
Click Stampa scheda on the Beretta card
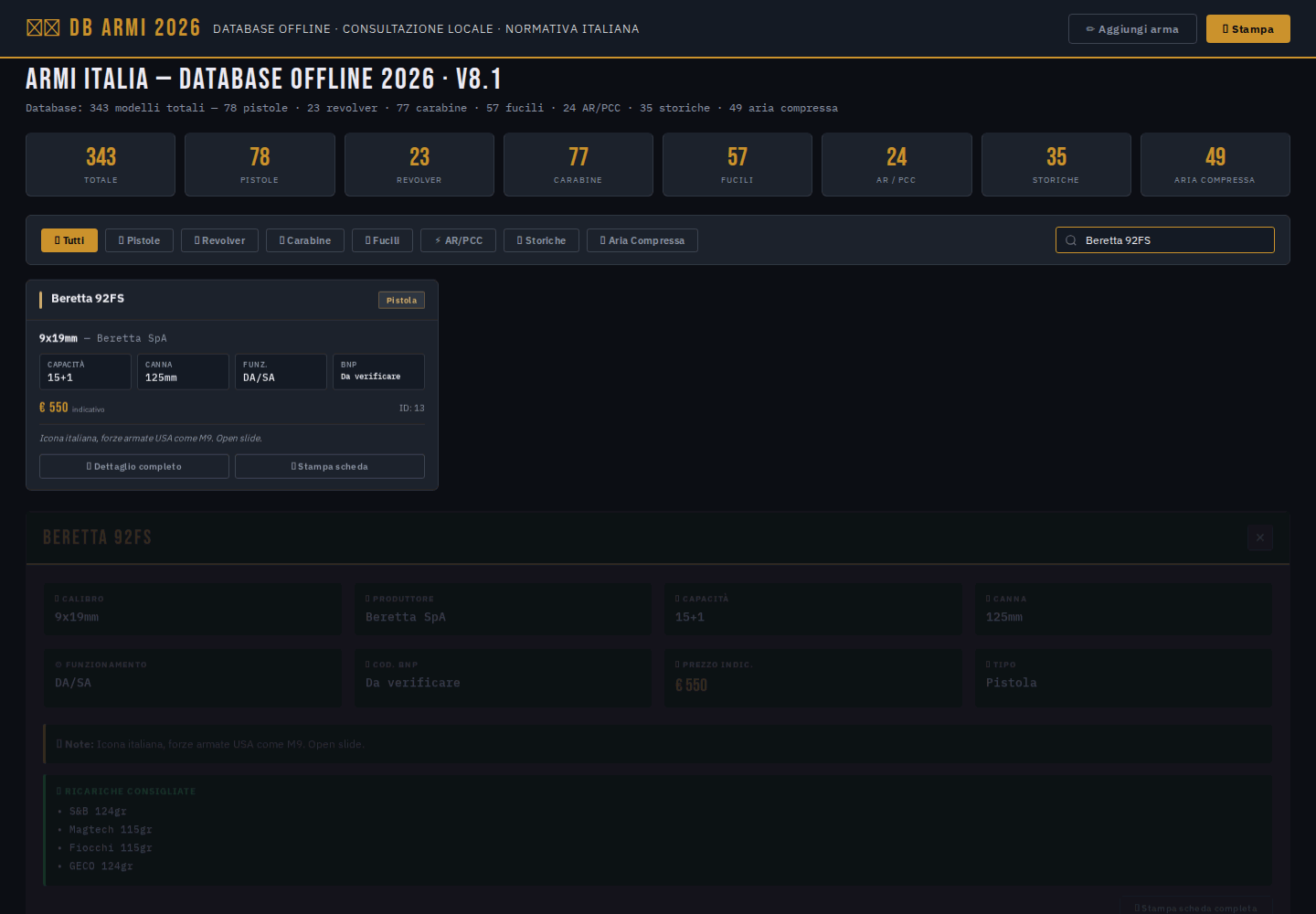[330, 466]
